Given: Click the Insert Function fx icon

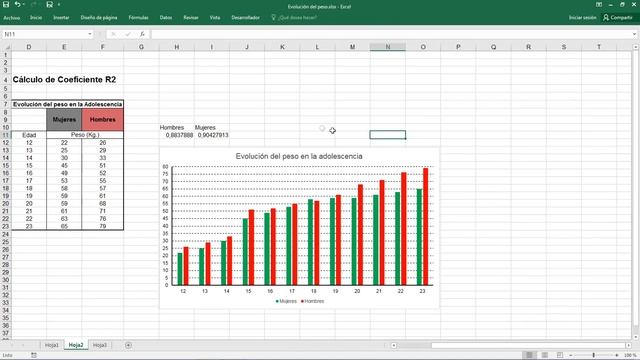Looking at the screenshot, I should [x=142, y=34].
